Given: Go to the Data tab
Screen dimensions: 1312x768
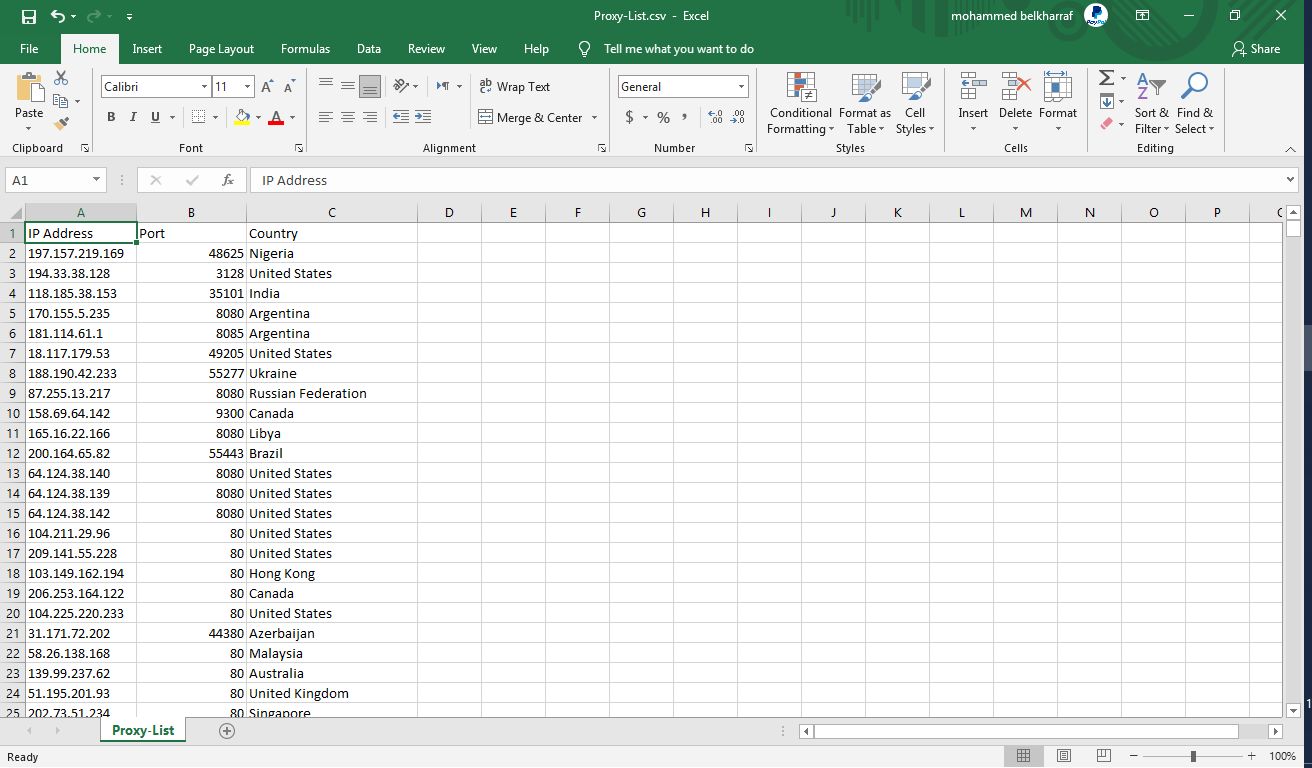Looking at the screenshot, I should point(369,48).
